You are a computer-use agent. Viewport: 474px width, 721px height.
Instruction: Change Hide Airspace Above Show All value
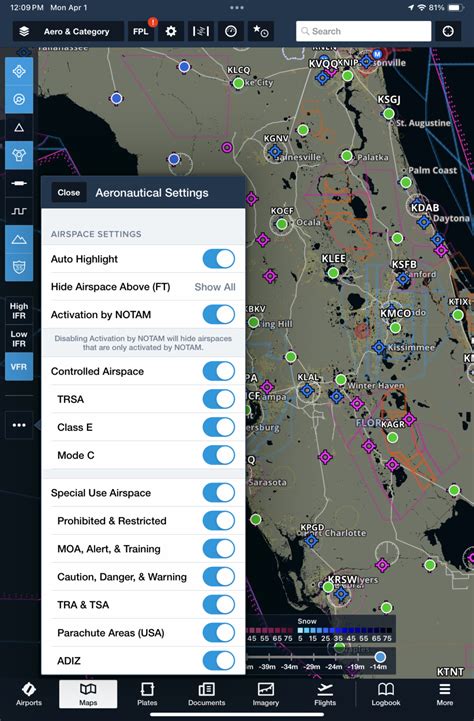point(215,287)
